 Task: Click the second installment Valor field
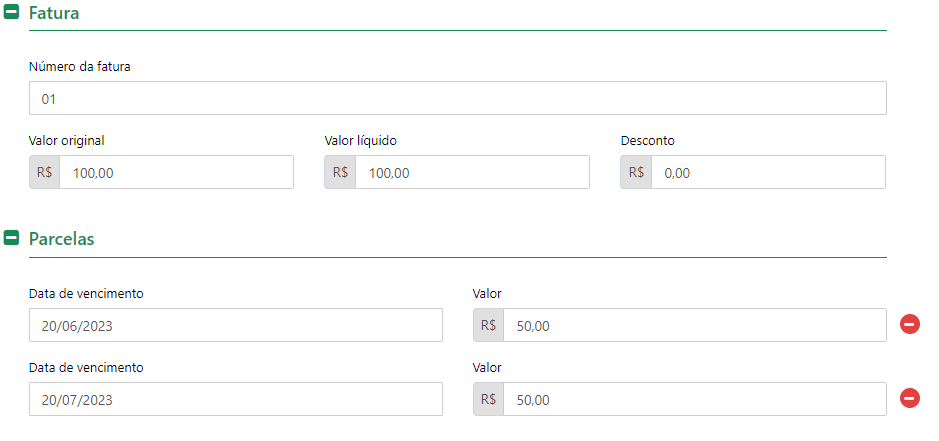pos(695,399)
